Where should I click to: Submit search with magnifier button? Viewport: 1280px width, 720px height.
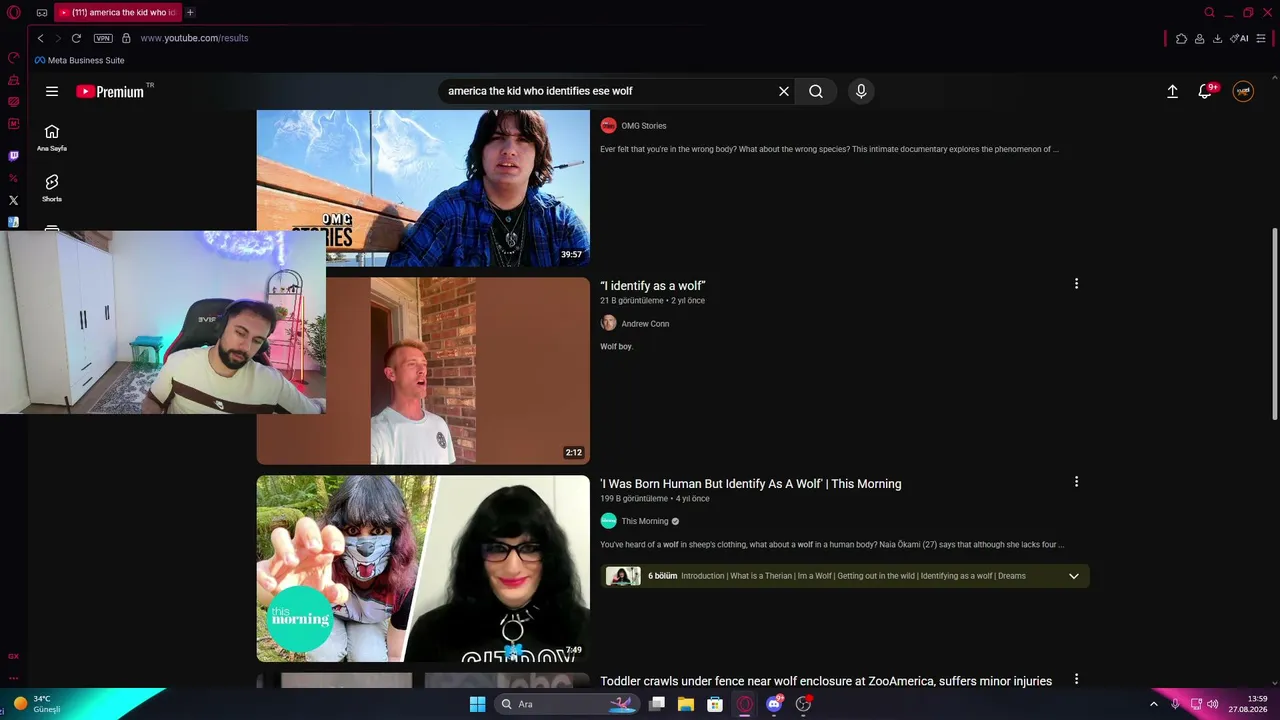[x=816, y=91]
